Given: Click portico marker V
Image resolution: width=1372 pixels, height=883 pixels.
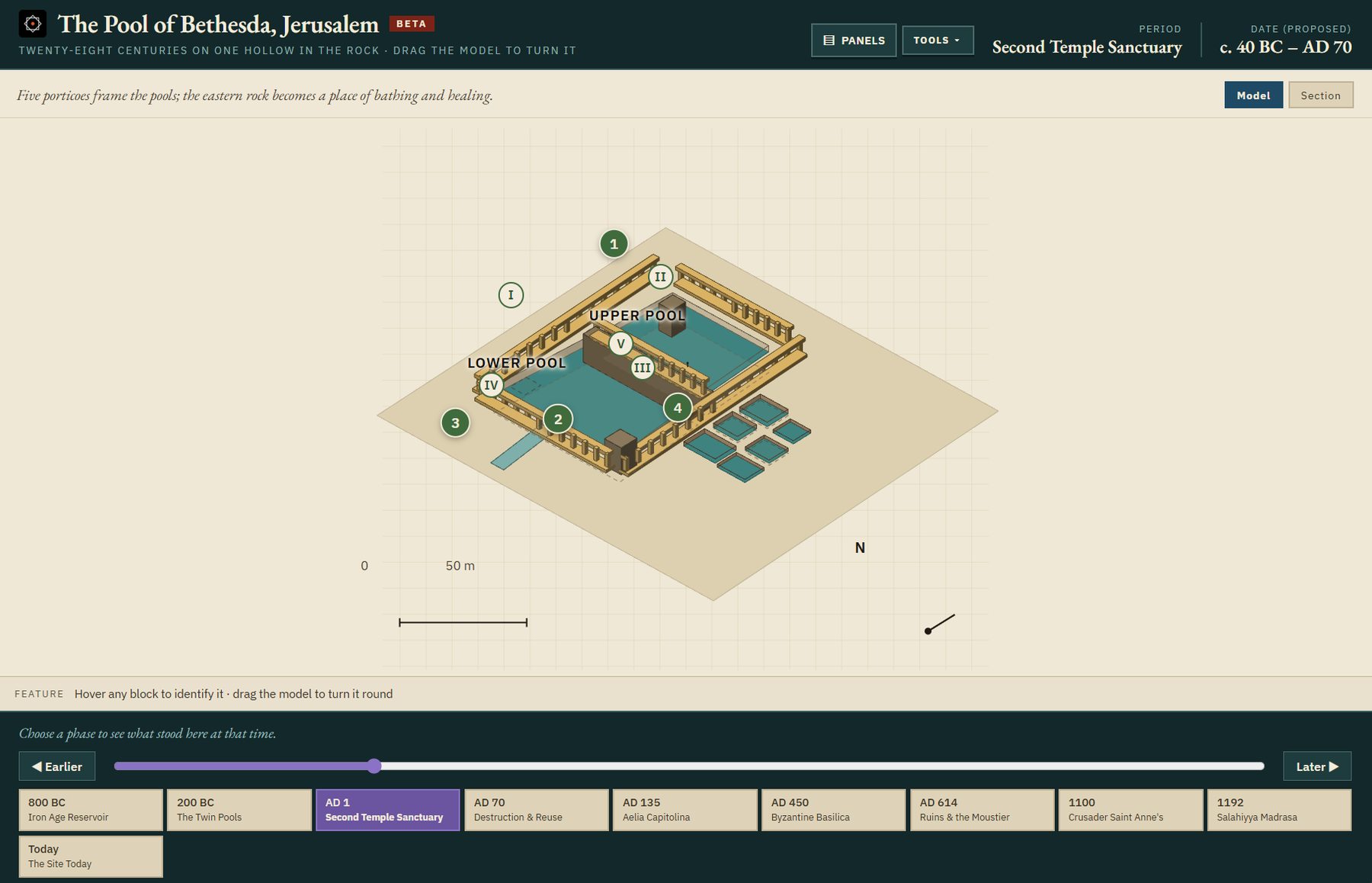Looking at the screenshot, I should pos(620,343).
